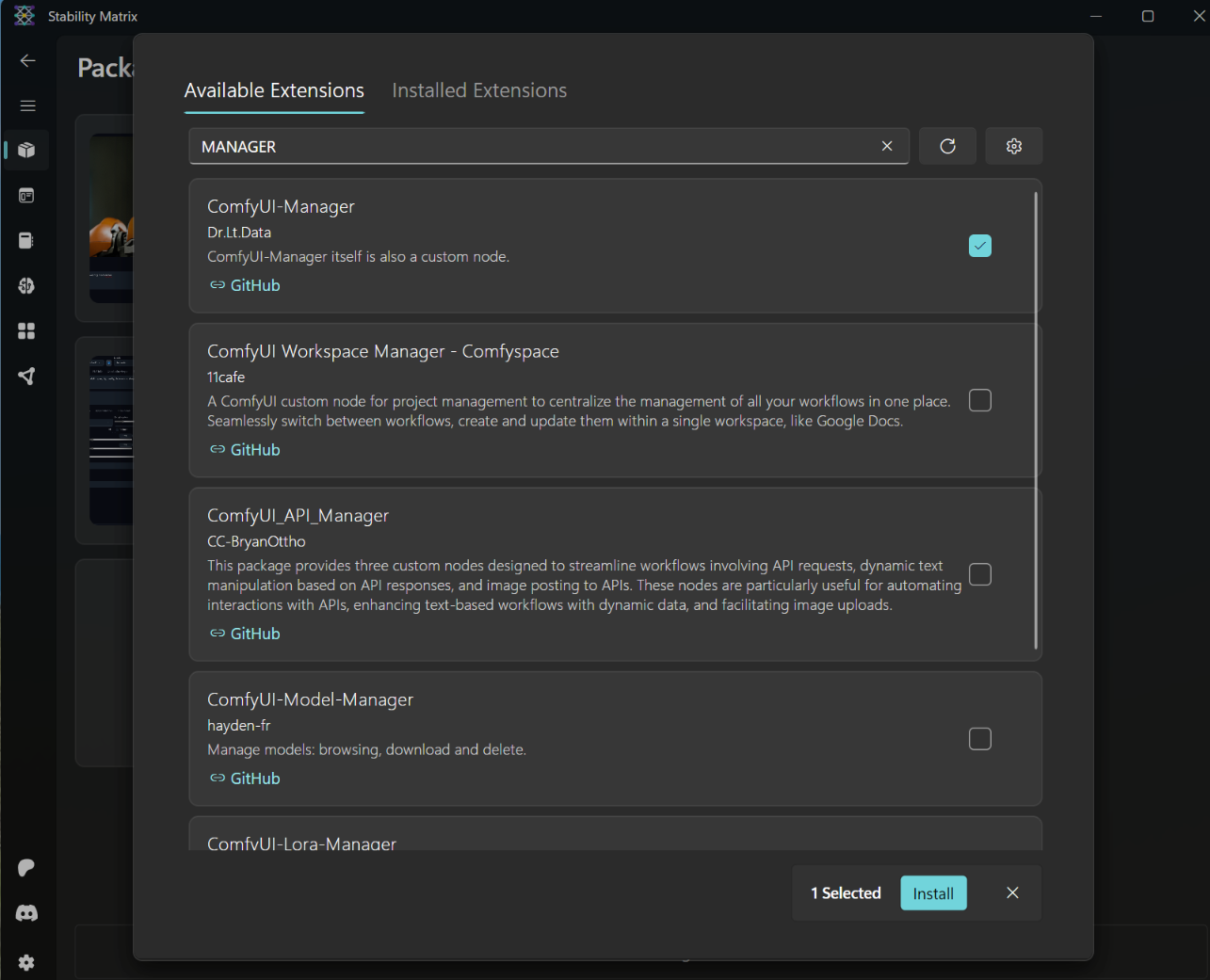Screen dimensions: 1210x980
Task: Click the ComfyUI_API_Manager title
Action: pyautogui.click(x=298, y=516)
